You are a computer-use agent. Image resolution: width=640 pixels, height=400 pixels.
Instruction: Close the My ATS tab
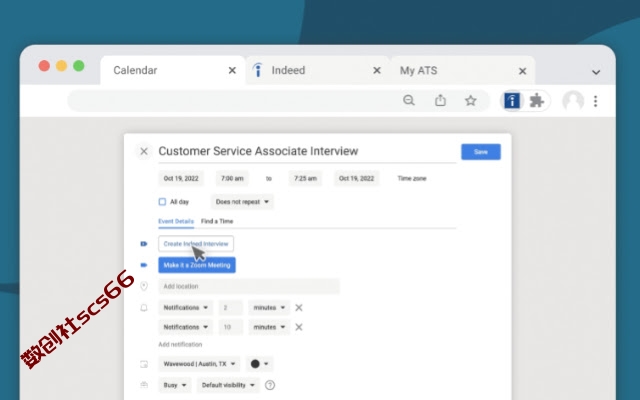point(522,71)
